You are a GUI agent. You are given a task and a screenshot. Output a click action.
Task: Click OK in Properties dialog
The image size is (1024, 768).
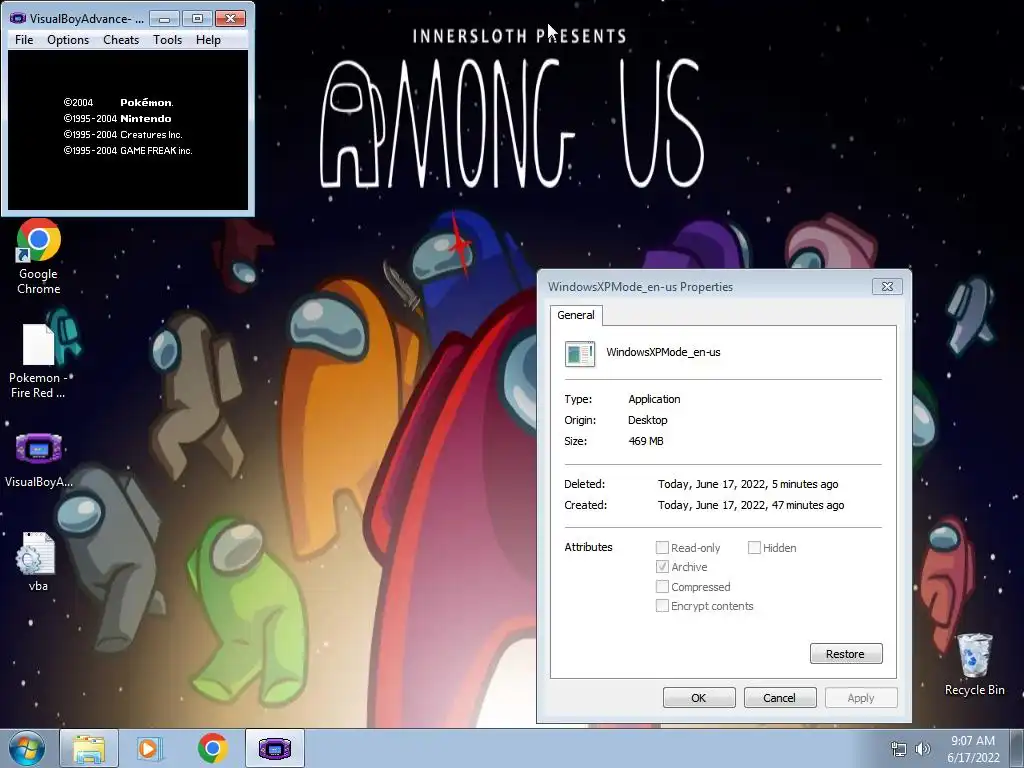pos(699,697)
